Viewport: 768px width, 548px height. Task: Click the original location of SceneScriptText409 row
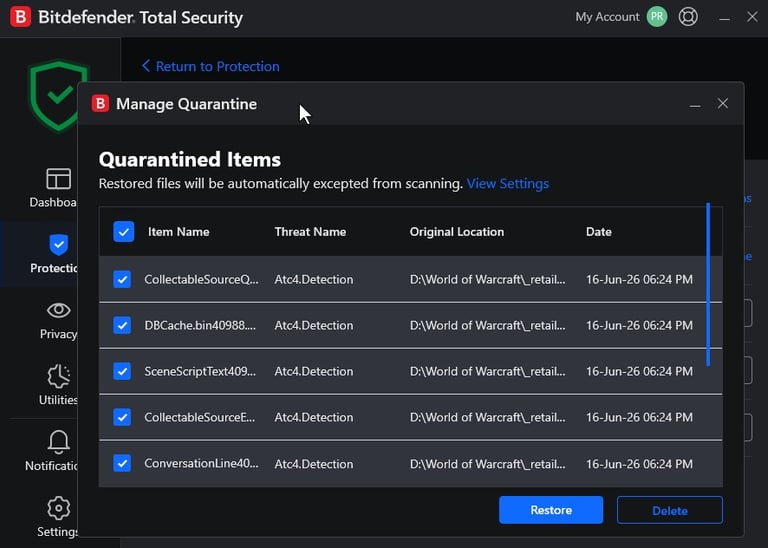(487, 371)
